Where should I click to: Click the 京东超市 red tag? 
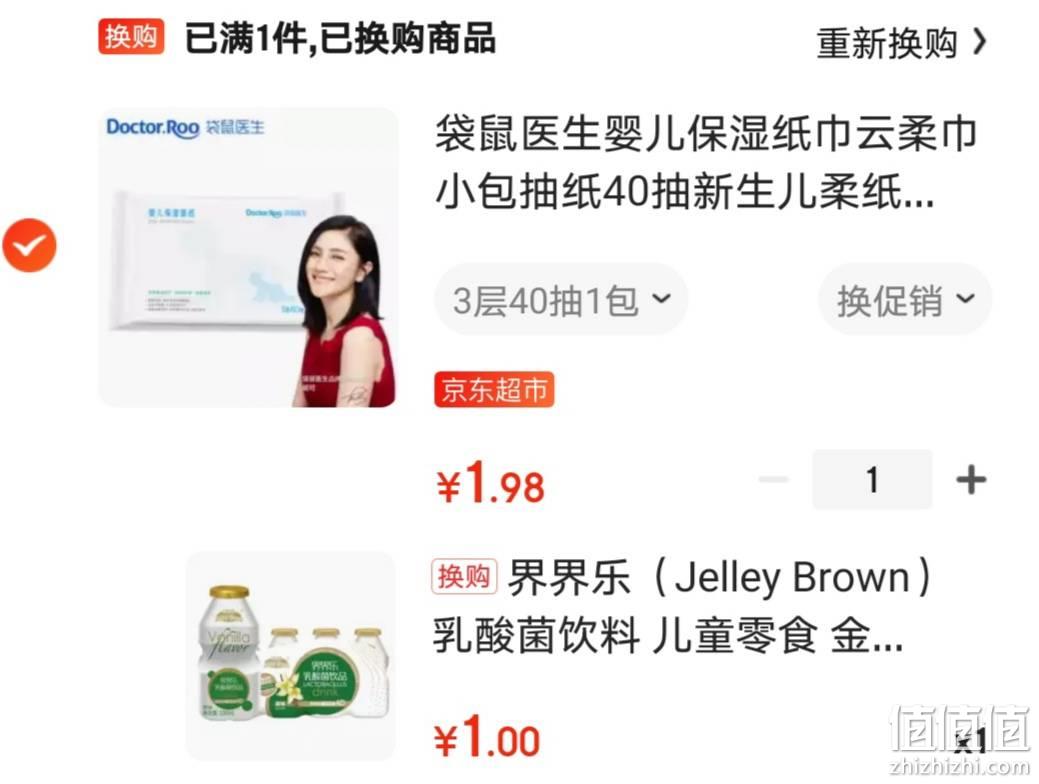[494, 390]
